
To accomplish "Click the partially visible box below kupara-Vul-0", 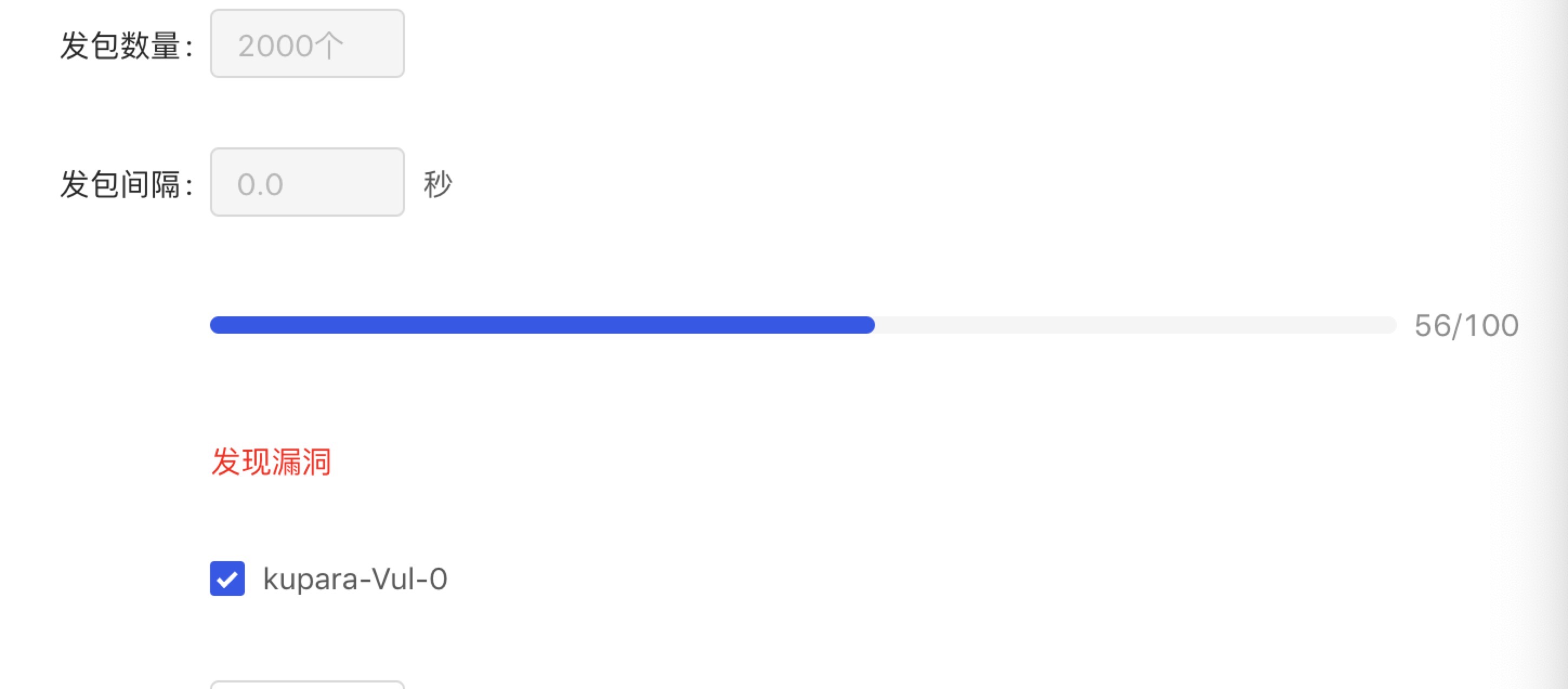I will pos(307,685).
